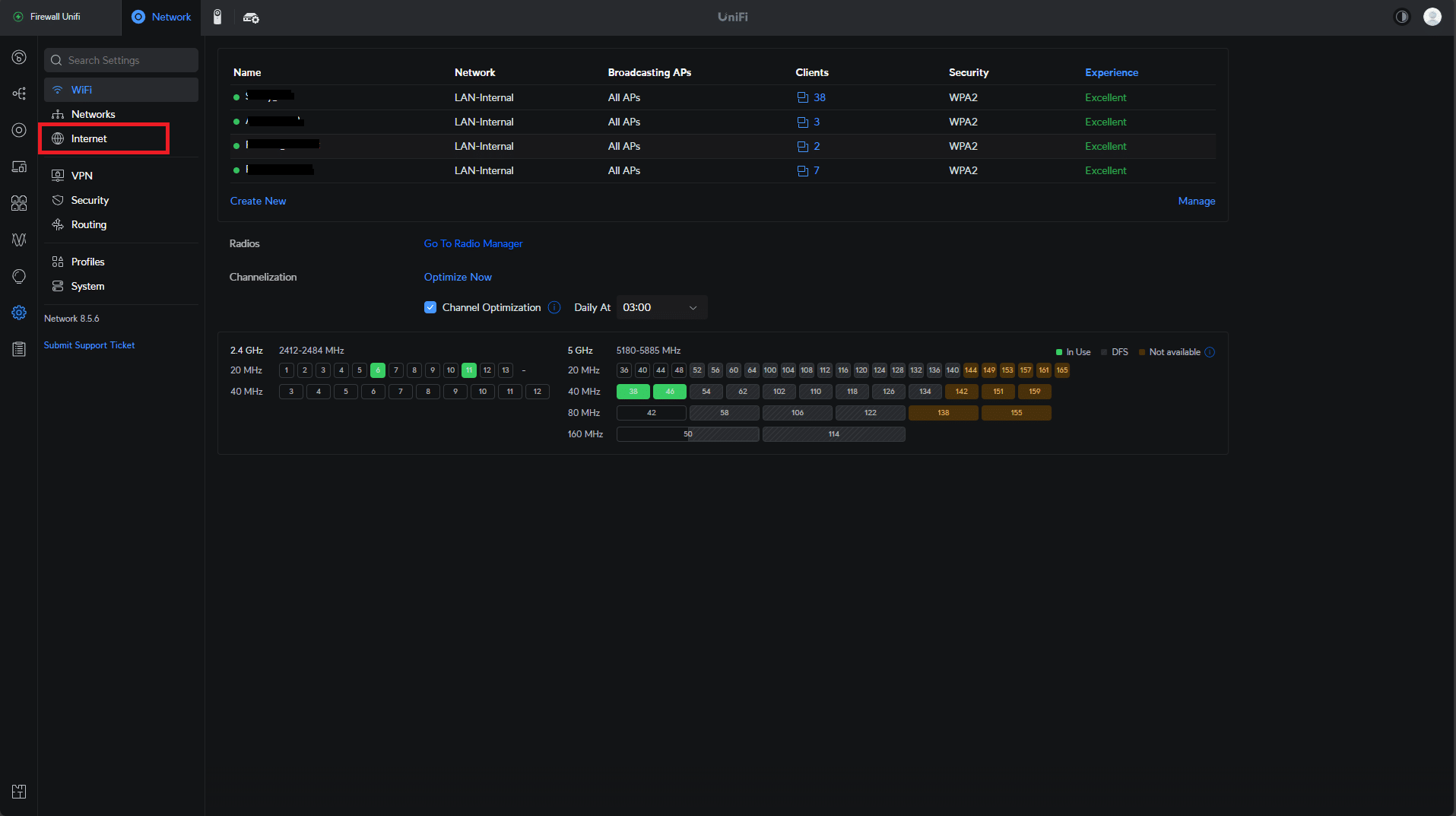
Task: Click the Optimize Now link
Action: tap(458, 277)
